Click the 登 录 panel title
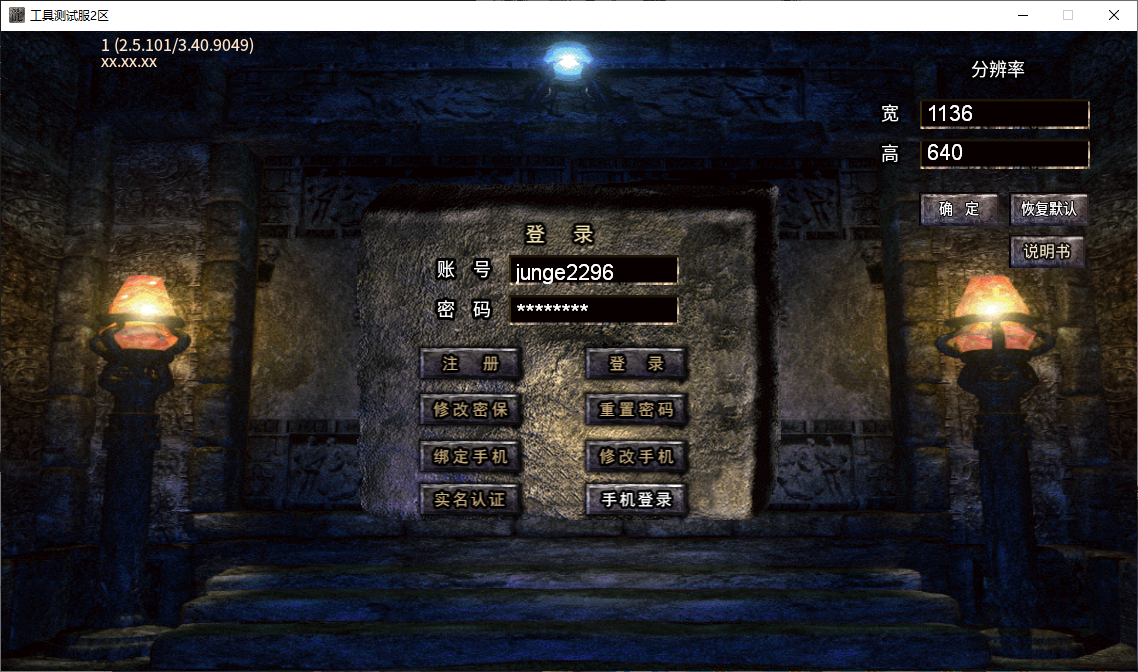Screen dimensions: 1138x672 (560, 234)
